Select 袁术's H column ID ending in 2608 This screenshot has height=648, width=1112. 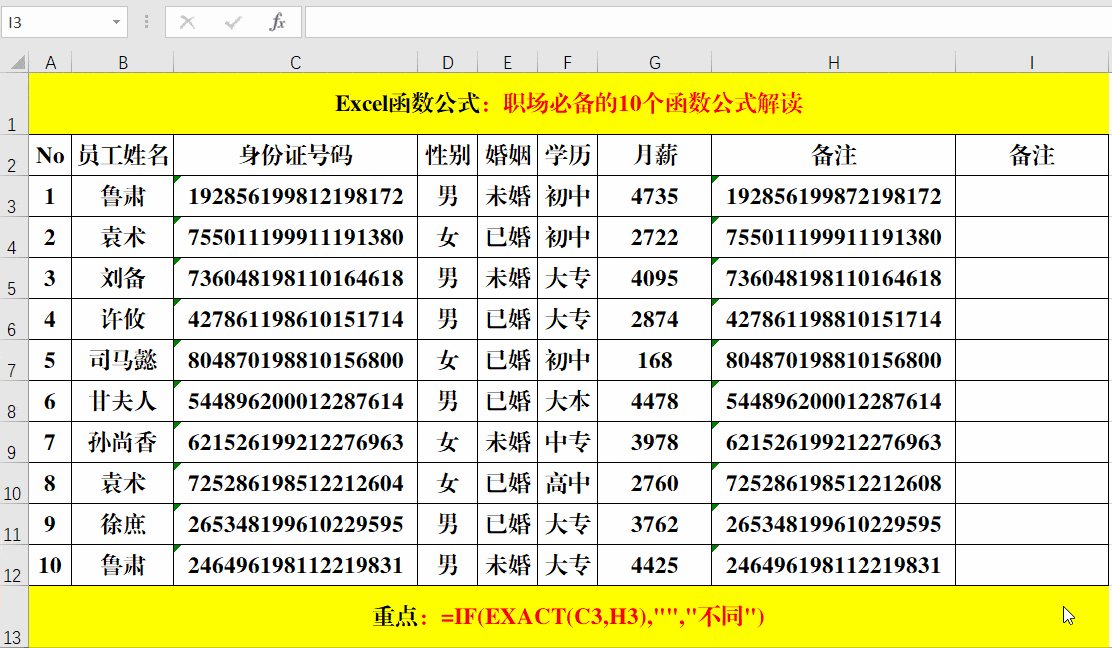coord(833,483)
